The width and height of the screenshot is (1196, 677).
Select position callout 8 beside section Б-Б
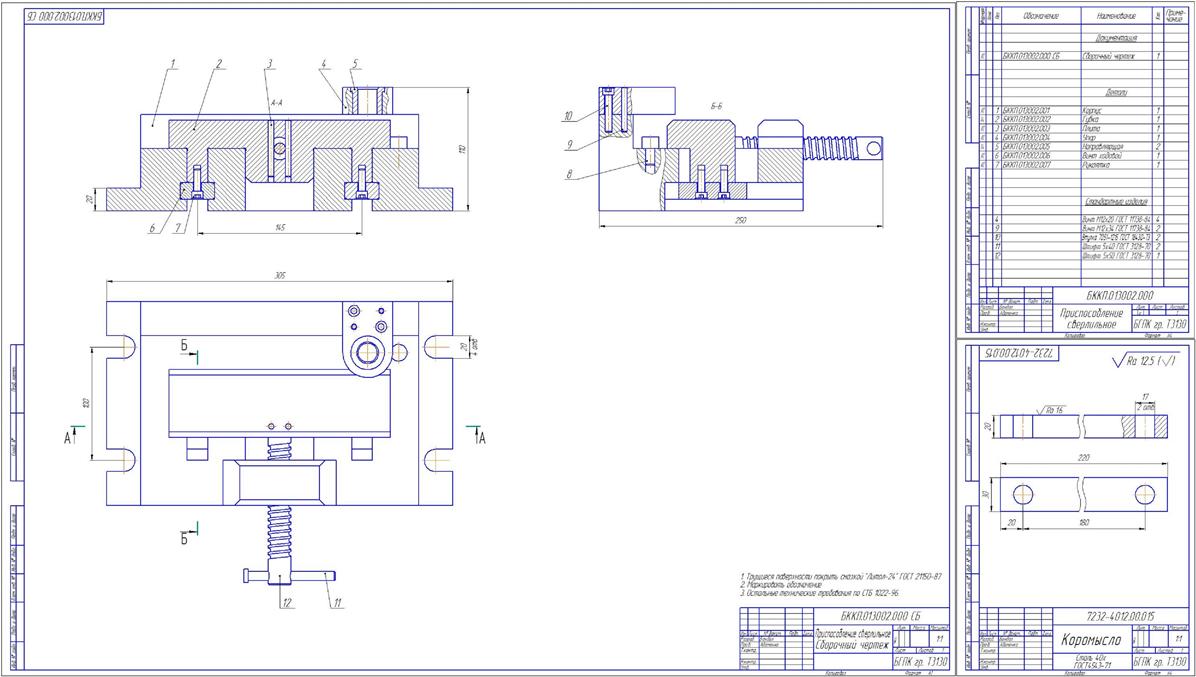coord(570,173)
